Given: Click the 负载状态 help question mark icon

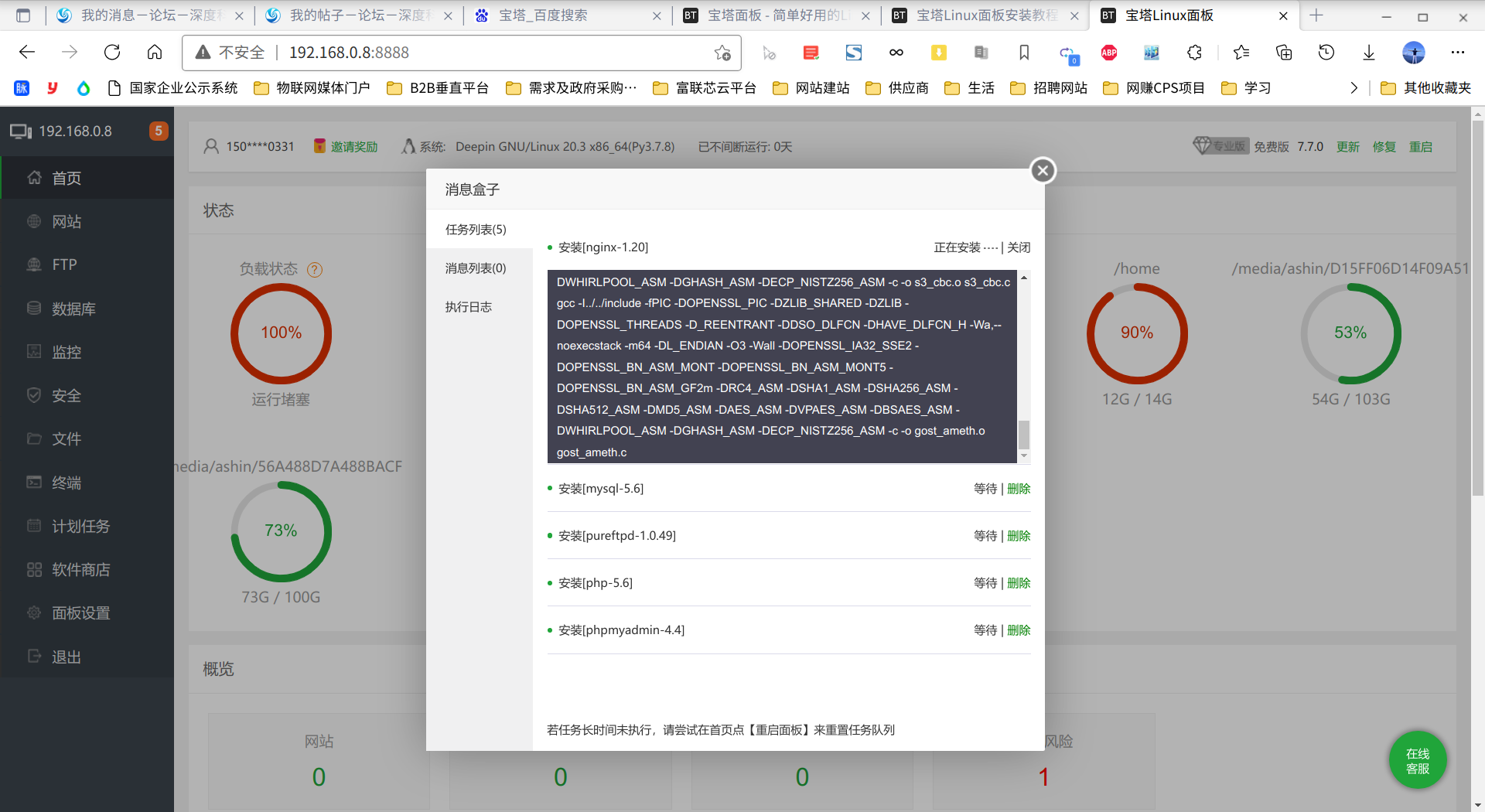Looking at the screenshot, I should click(315, 270).
